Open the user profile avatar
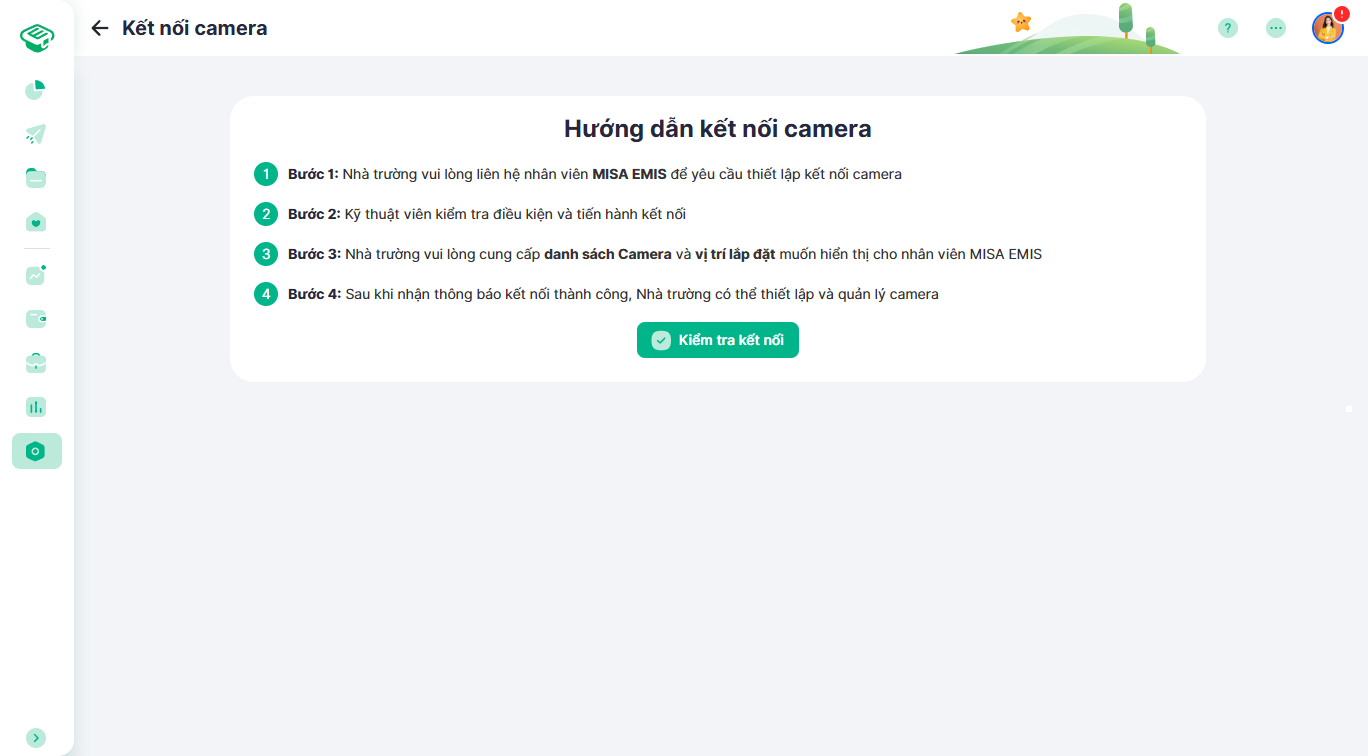Image resolution: width=1368 pixels, height=756 pixels. (x=1326, y=29)
